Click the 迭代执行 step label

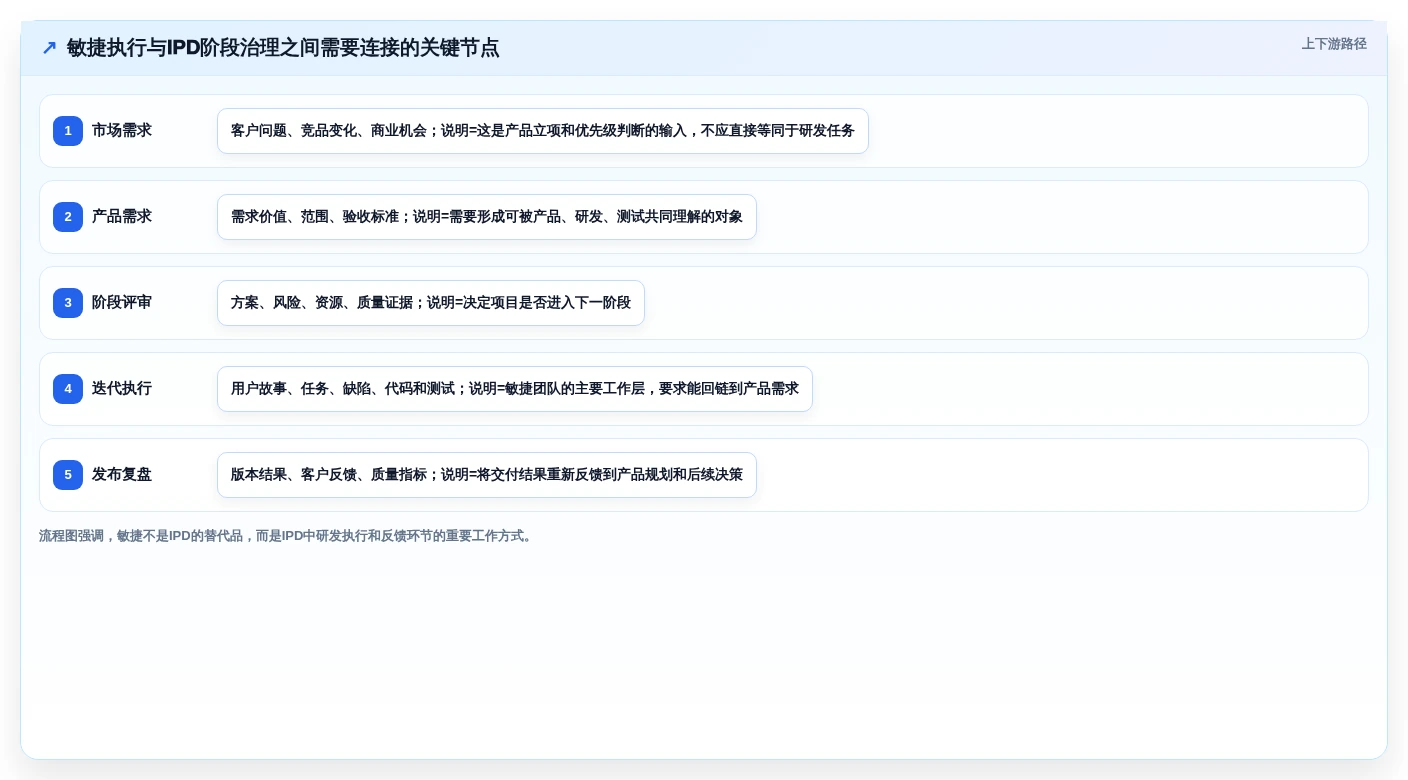[122, 388]
